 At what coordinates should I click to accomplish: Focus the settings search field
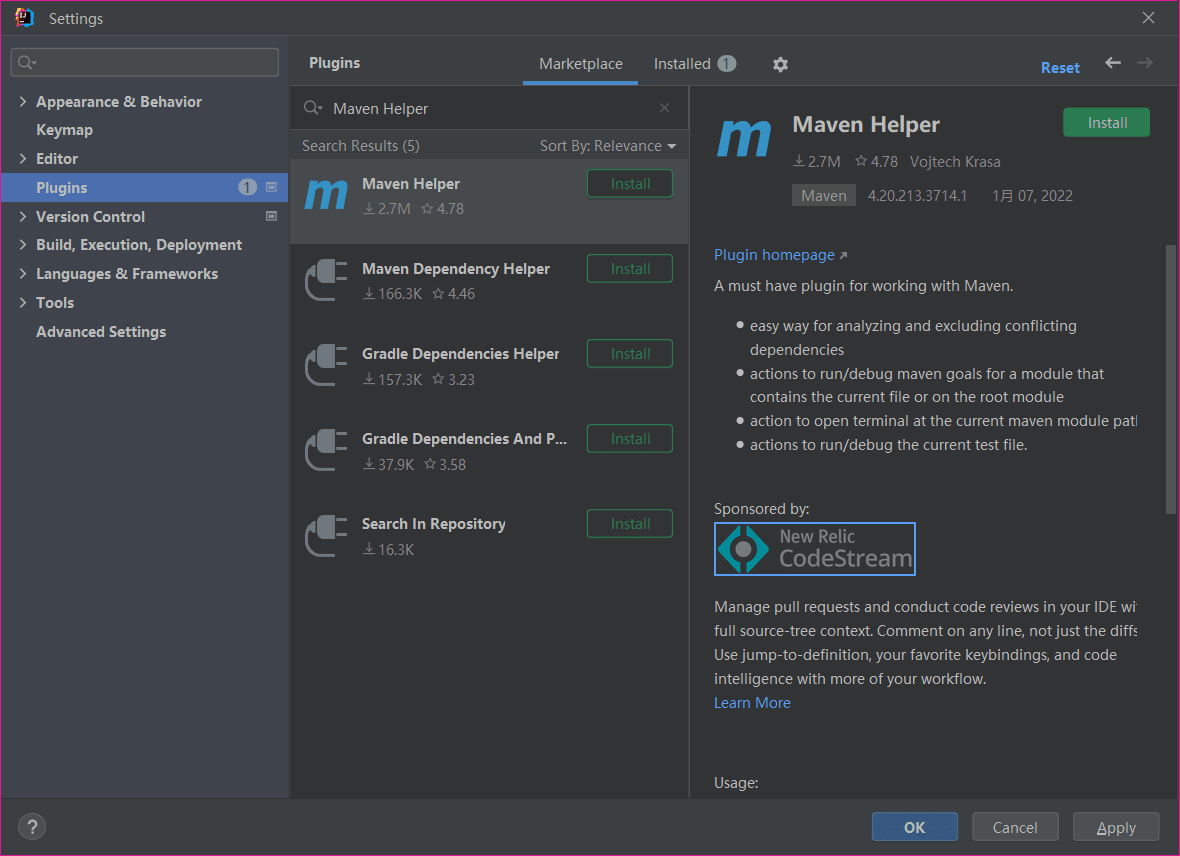144,62
